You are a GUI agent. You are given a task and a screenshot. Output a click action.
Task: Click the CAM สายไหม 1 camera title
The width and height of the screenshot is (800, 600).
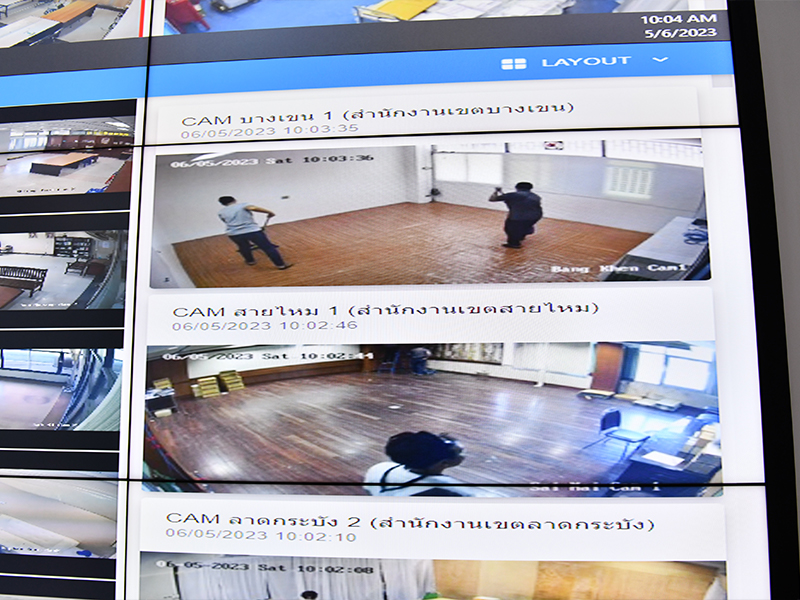(385, 309)
